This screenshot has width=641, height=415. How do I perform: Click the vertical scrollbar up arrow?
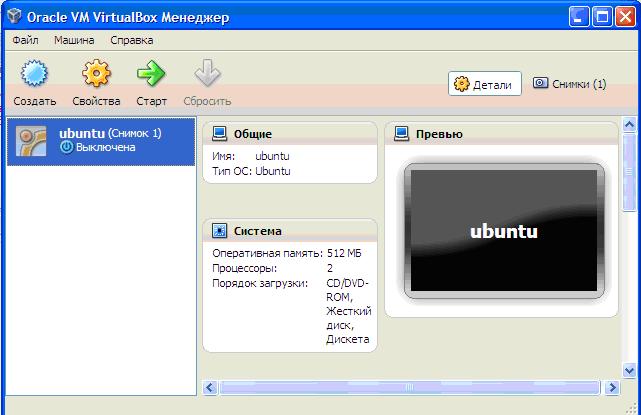pos(629,124)
